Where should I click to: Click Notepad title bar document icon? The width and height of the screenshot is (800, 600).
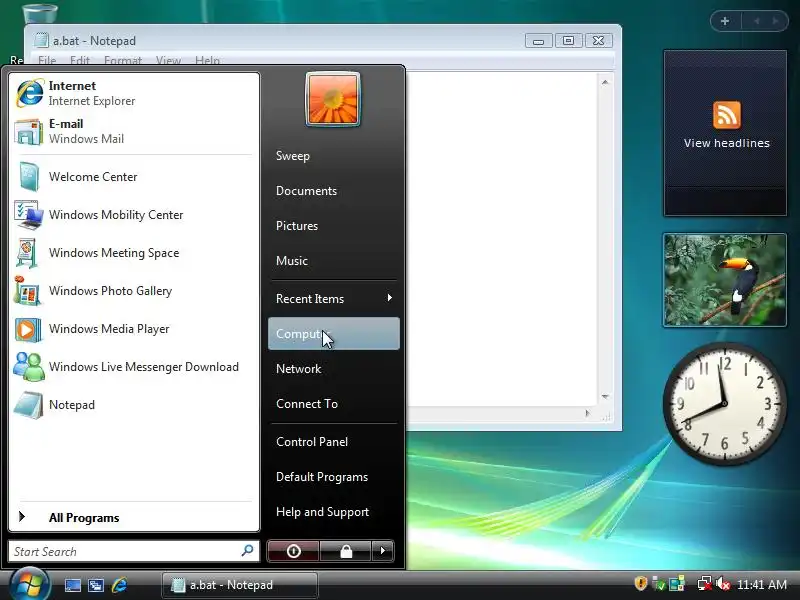[x=41, y=40]
